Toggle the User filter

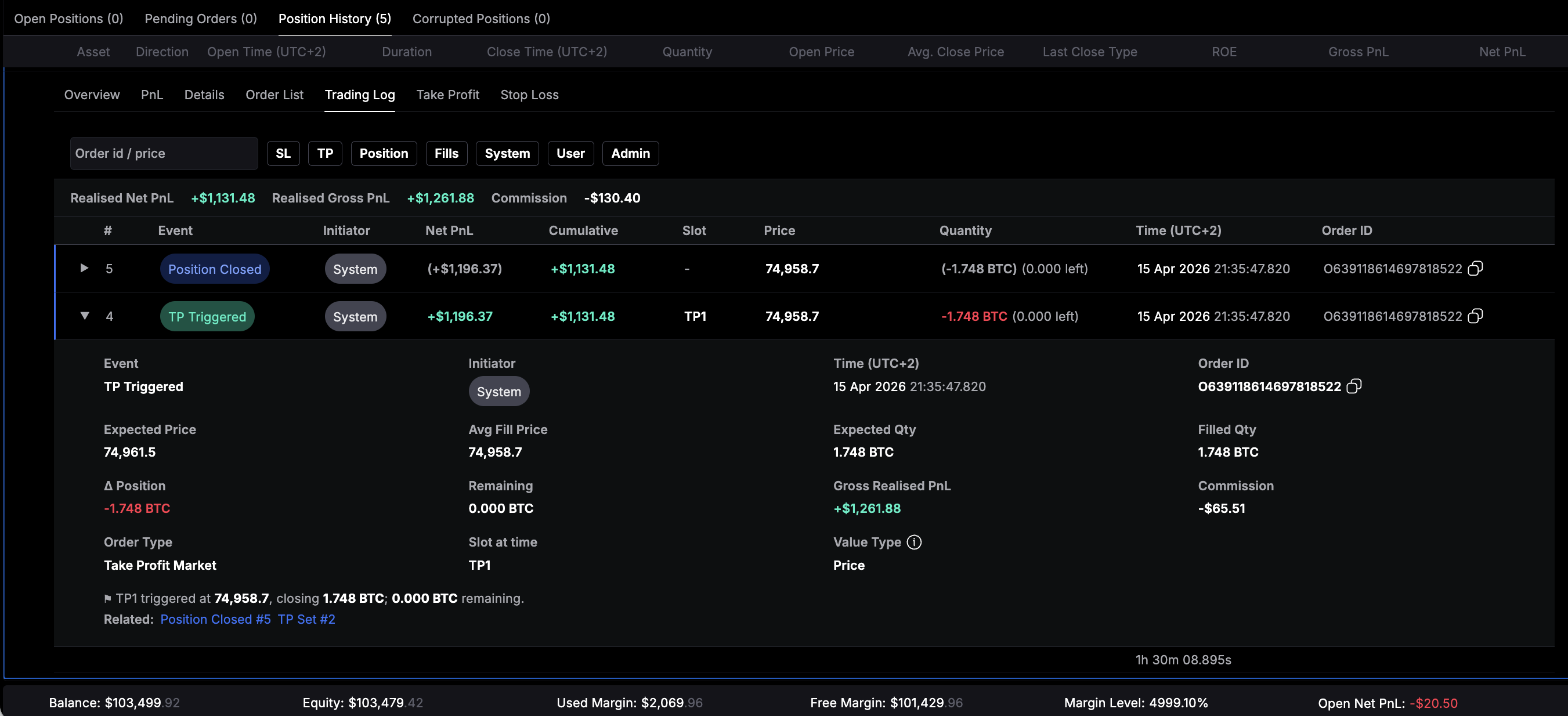tap(570, 153)
